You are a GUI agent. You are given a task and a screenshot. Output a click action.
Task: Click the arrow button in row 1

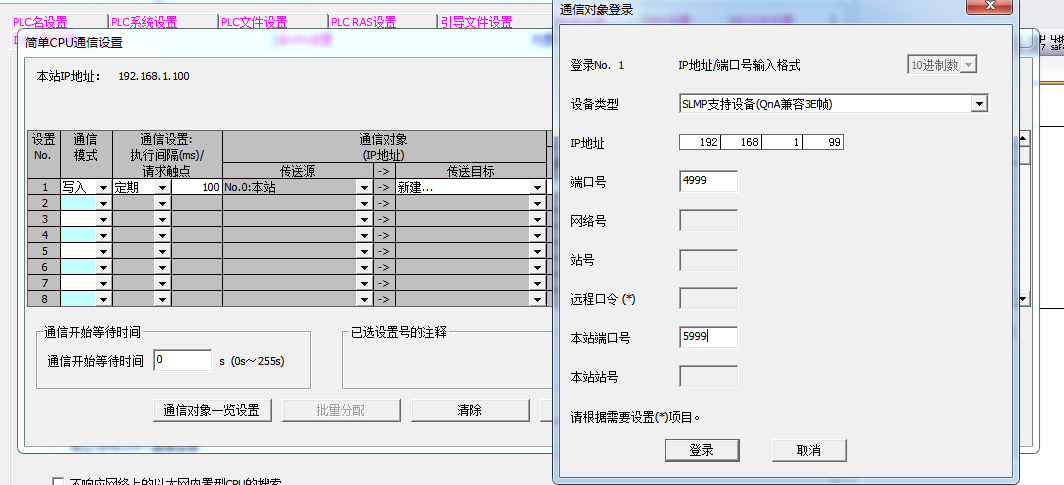[x=384, y=187]
